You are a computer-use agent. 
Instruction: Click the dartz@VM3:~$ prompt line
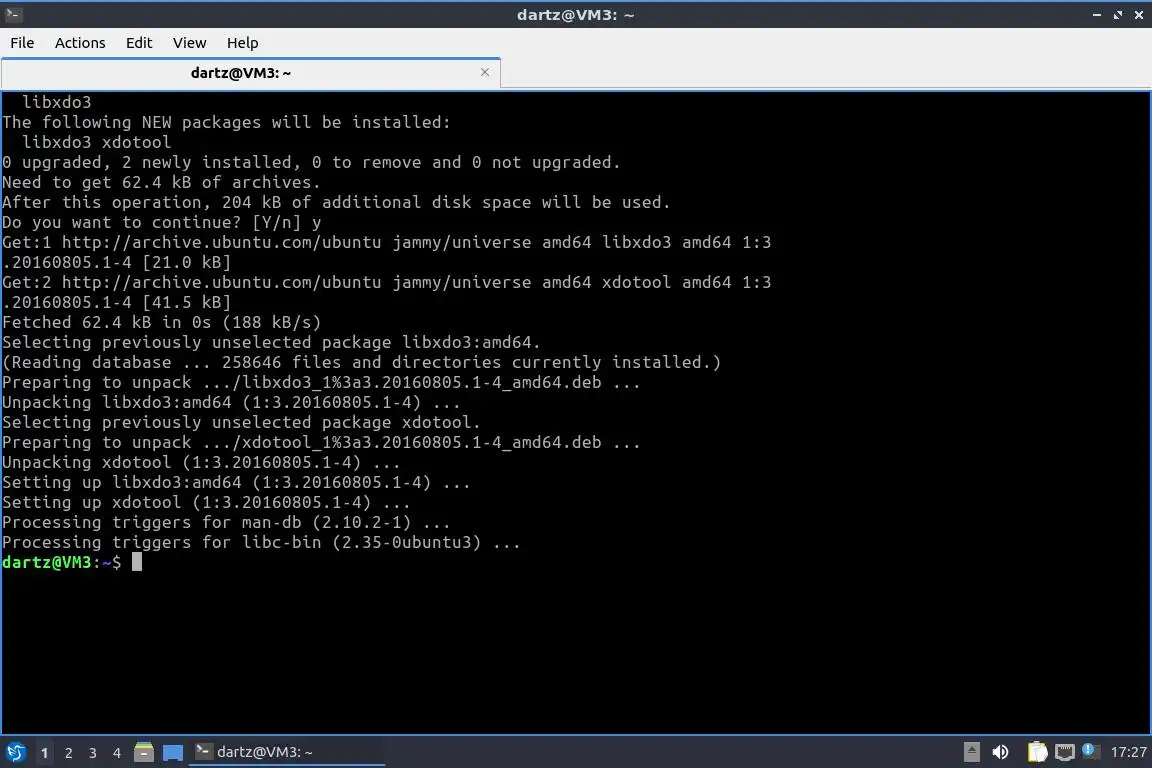72,562
